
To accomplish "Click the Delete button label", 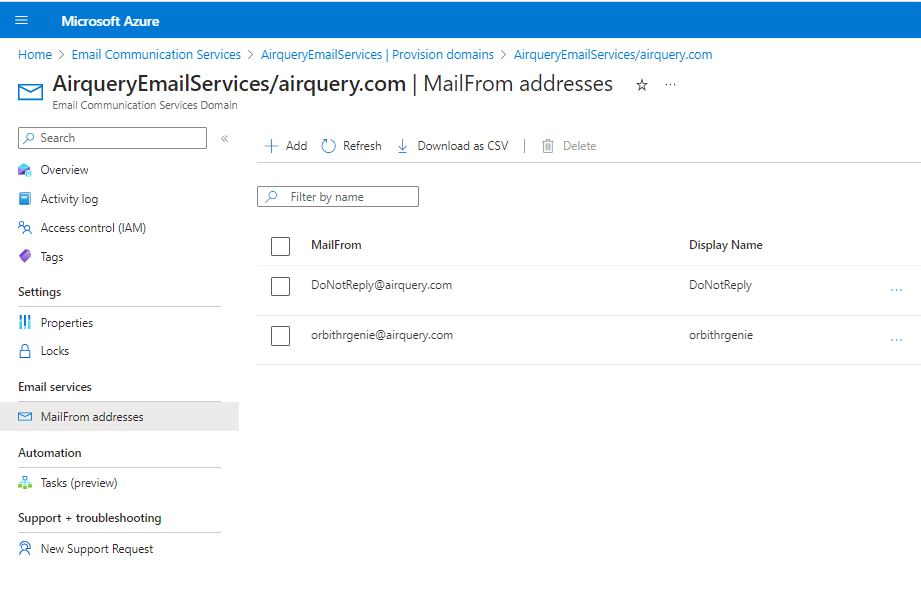I will [x=579, y=146].
